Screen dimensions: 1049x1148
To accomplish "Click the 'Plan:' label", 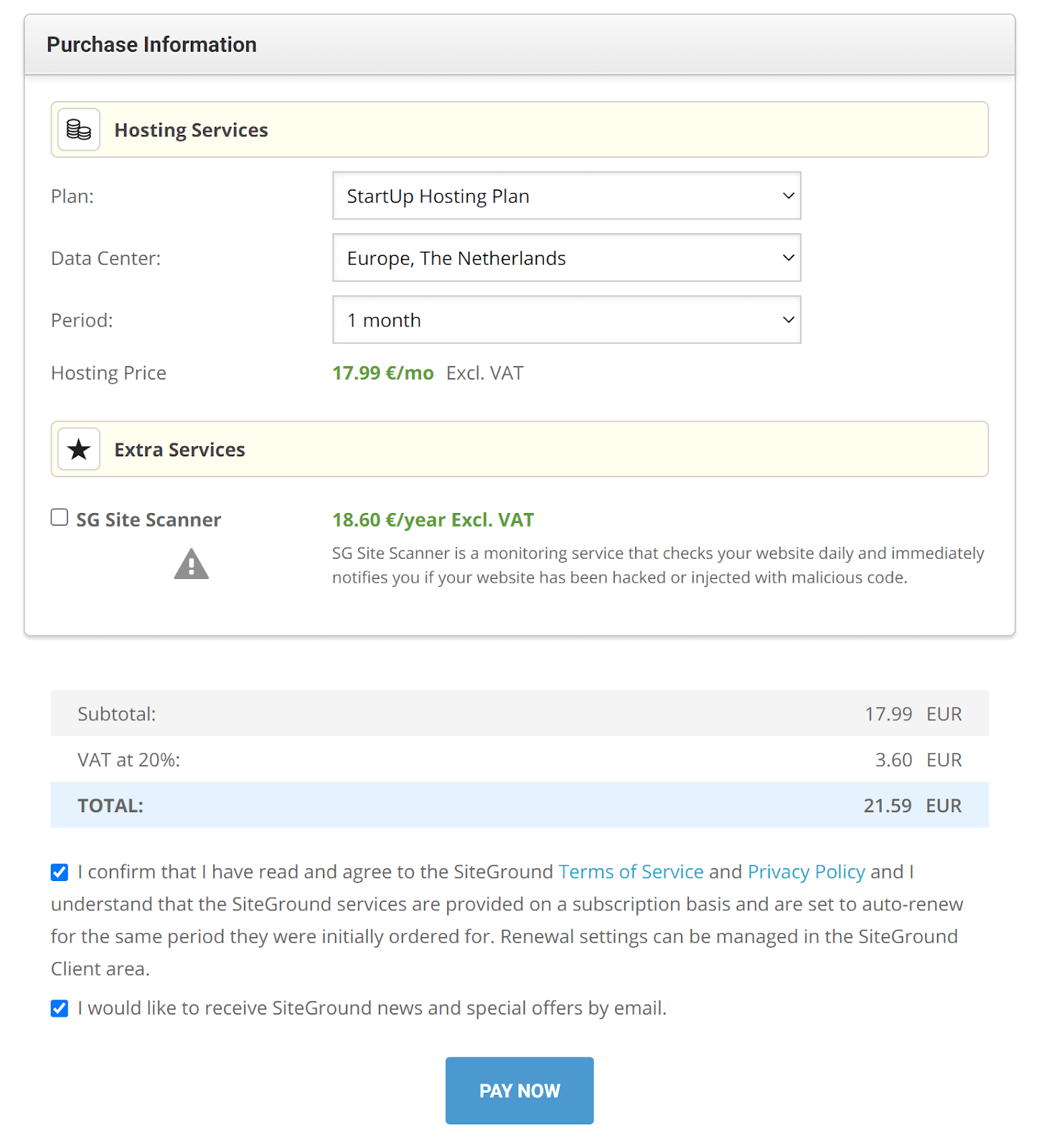I will pyautogui.click(x=72, y=197).
